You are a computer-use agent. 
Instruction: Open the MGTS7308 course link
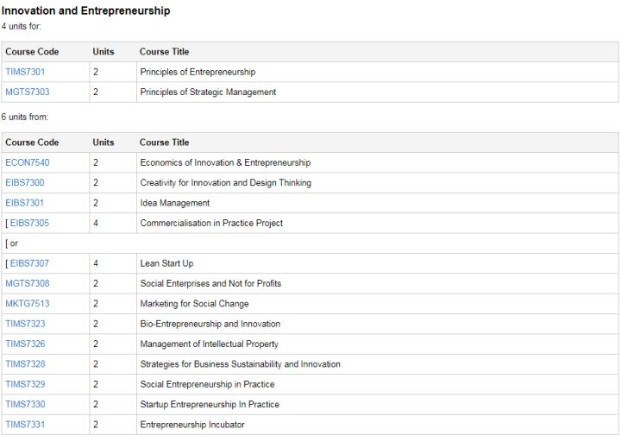27,284
